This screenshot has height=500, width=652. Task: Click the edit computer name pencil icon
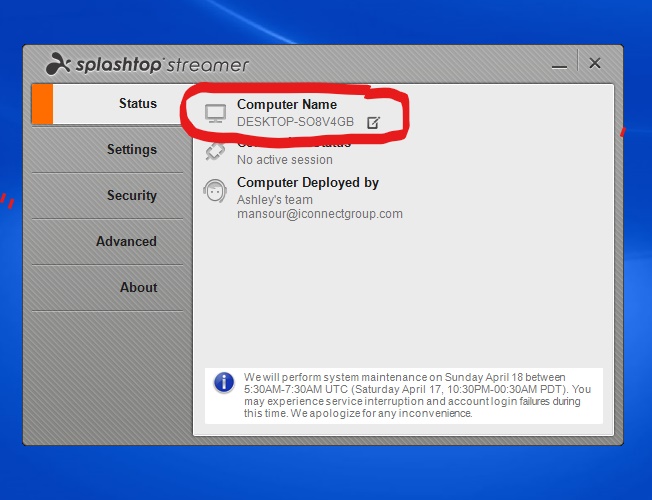[x=373, y=122]
